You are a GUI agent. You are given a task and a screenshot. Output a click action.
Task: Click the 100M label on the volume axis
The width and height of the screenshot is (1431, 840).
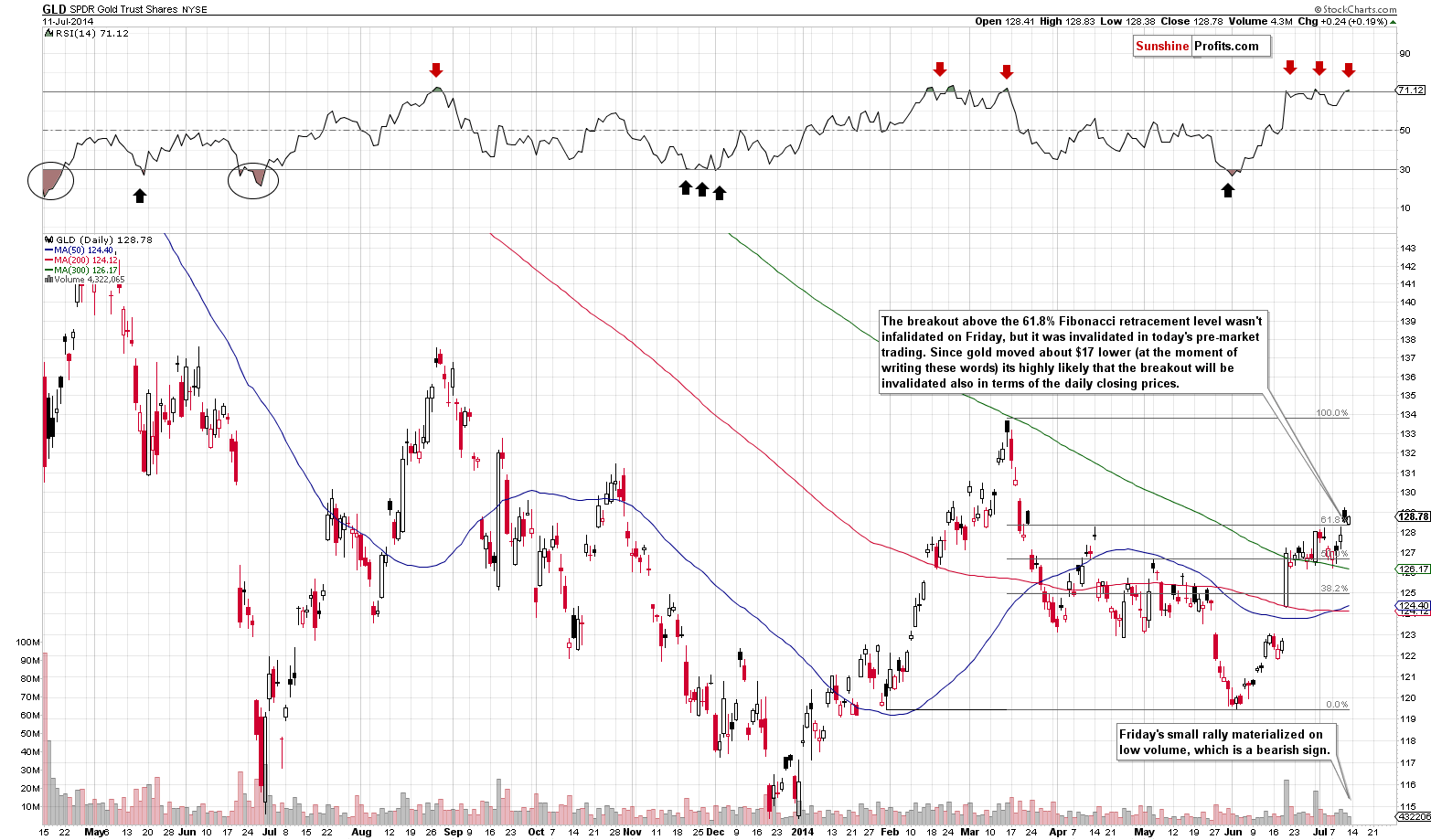[28, 643]
